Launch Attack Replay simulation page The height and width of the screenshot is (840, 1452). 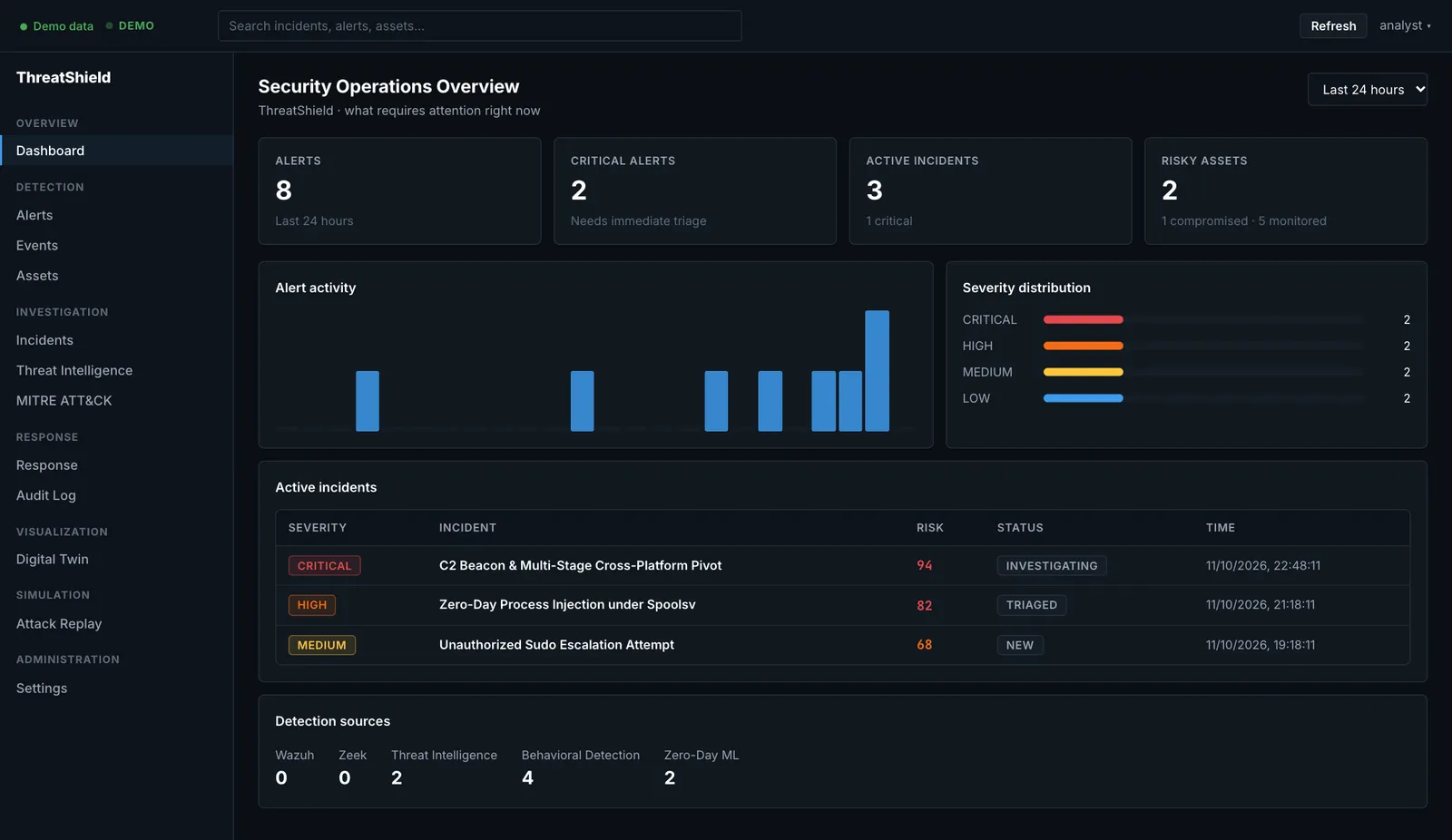tap(116, 624)
